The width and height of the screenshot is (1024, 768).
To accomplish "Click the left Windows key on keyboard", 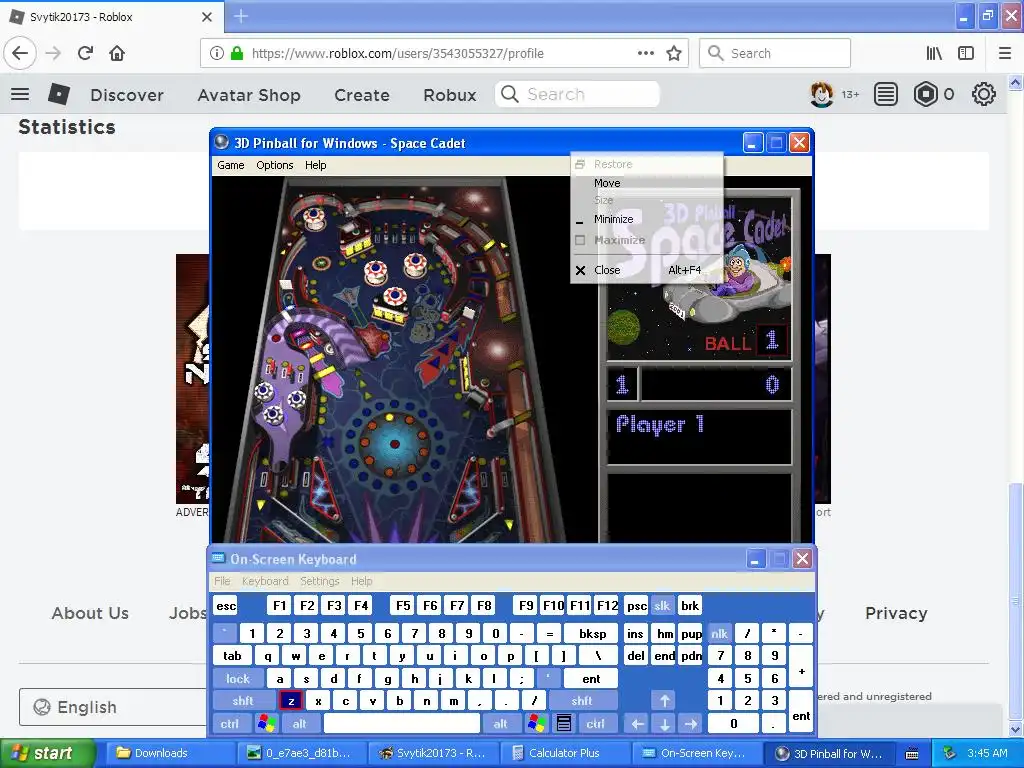I will point(266,724).
